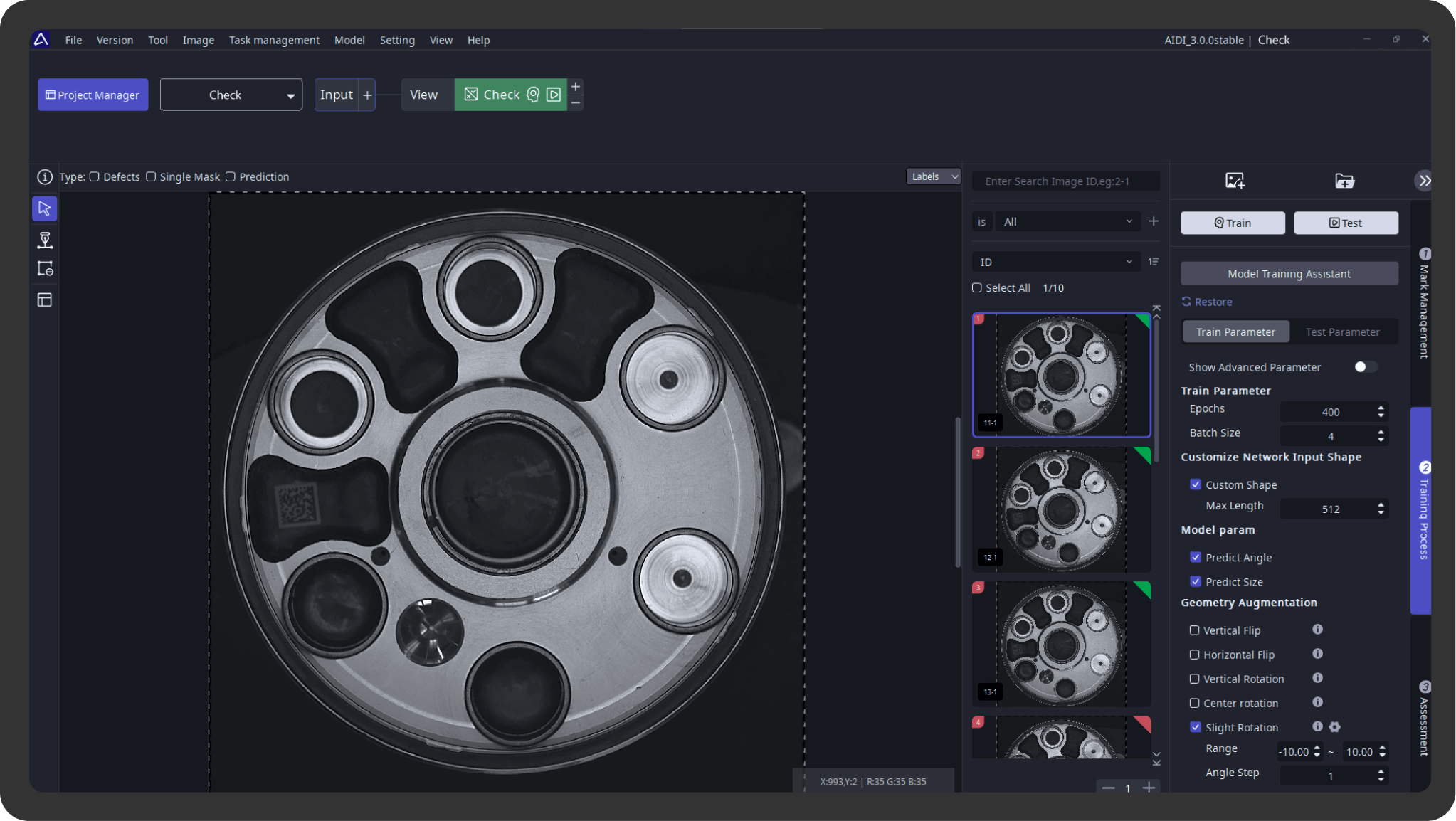
Task: Toggle Show Advanced Parameter switch
Action: coord(1365,367)
